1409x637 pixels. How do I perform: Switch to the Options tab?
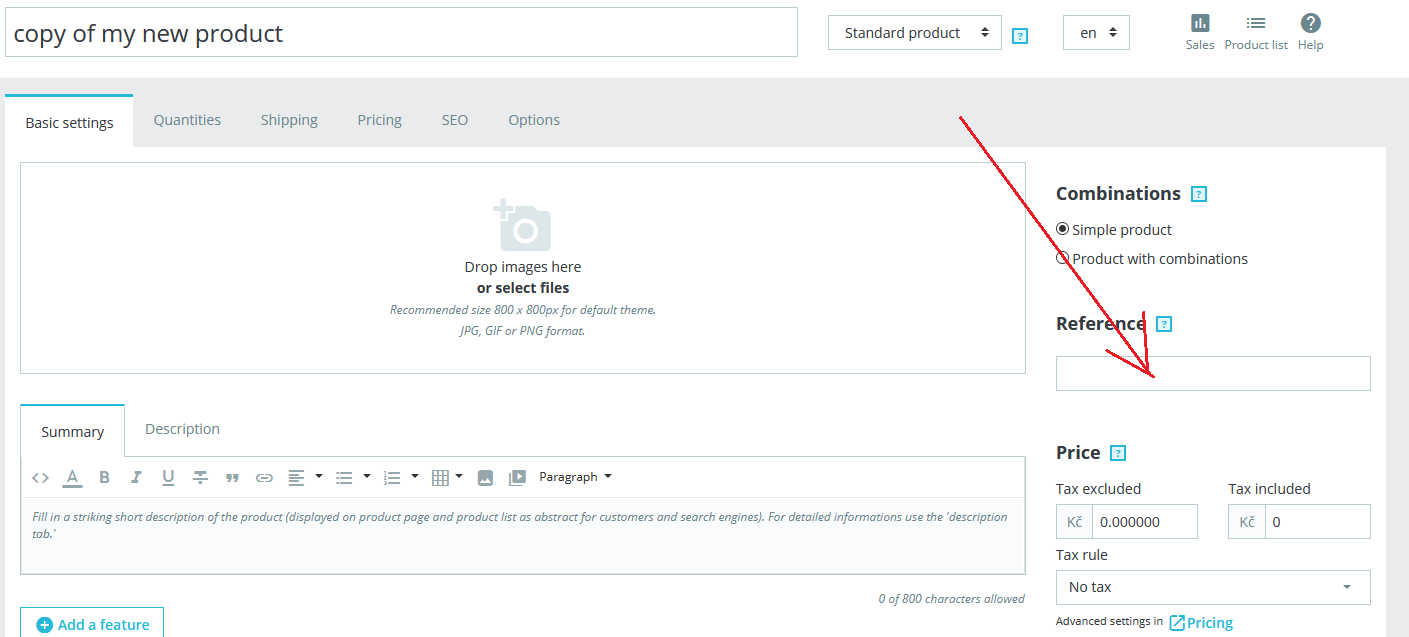pos(534,120)
